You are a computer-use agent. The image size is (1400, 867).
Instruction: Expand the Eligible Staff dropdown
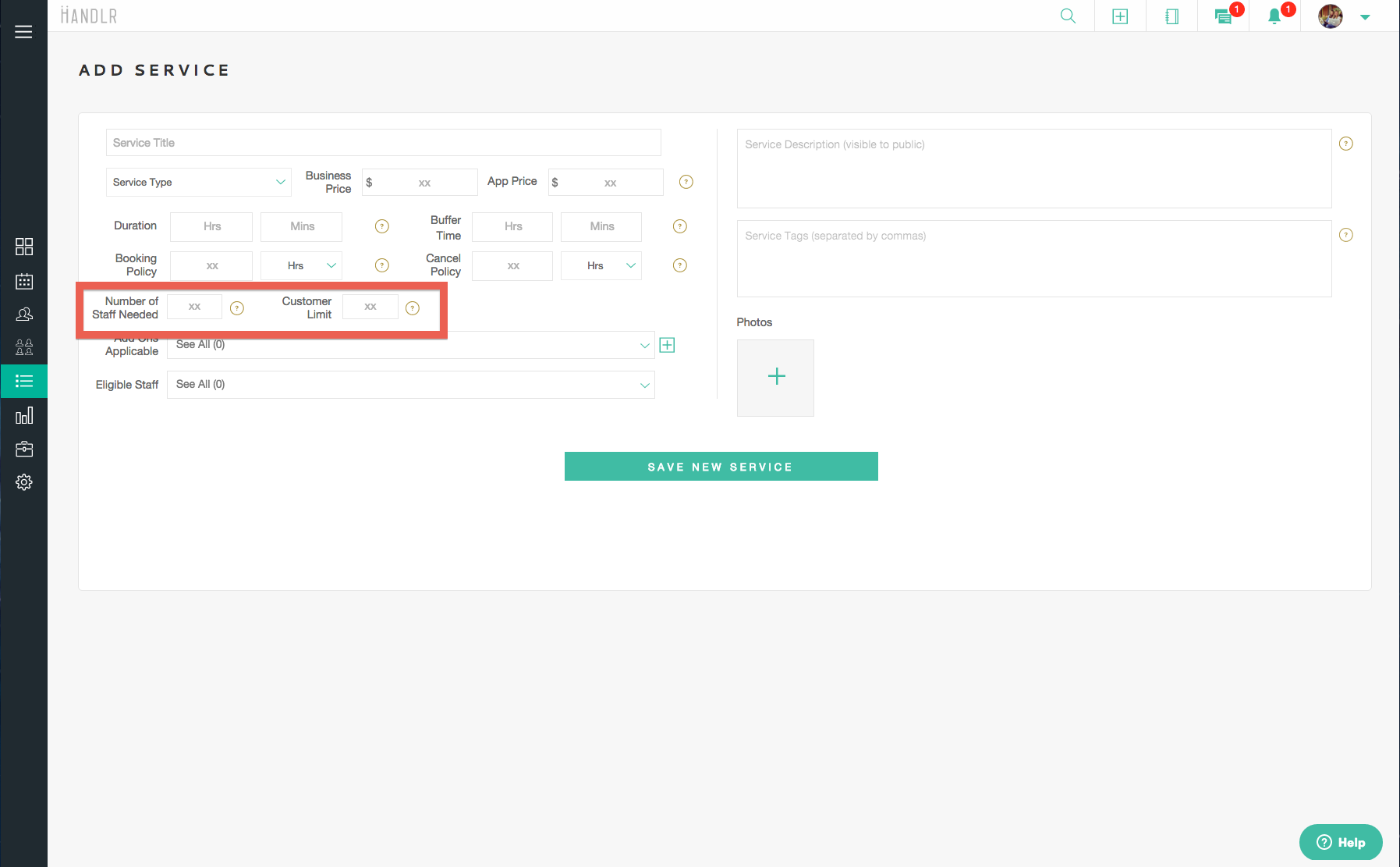(x=410, y=385)
